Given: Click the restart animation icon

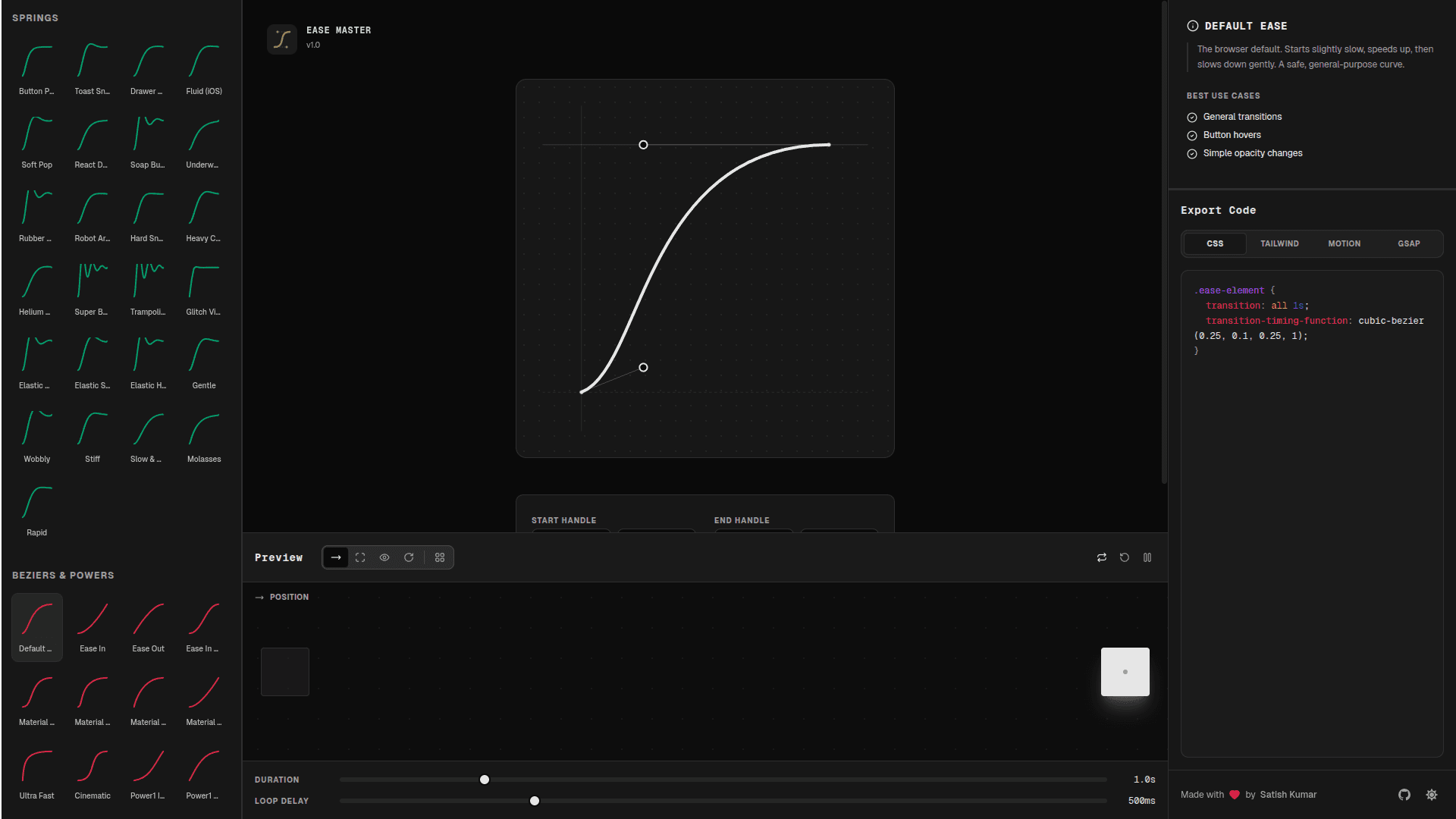Looking at the screenshot, I should pos(1125,557).
